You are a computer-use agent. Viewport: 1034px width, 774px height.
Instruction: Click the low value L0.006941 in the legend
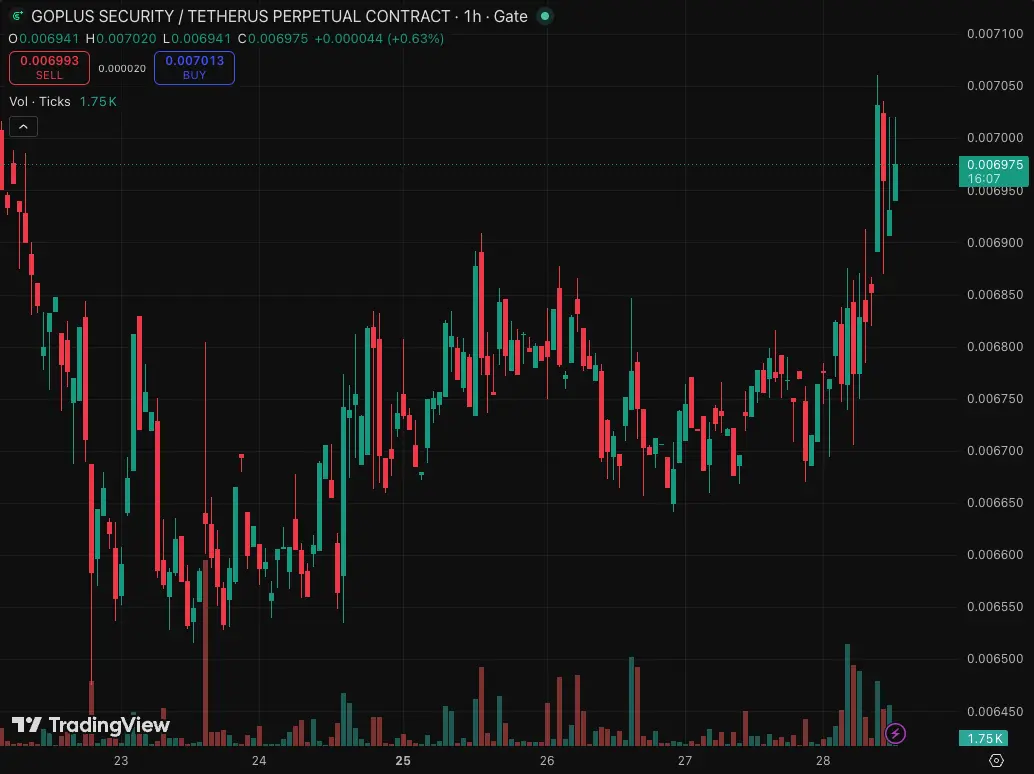pos(197,39)
